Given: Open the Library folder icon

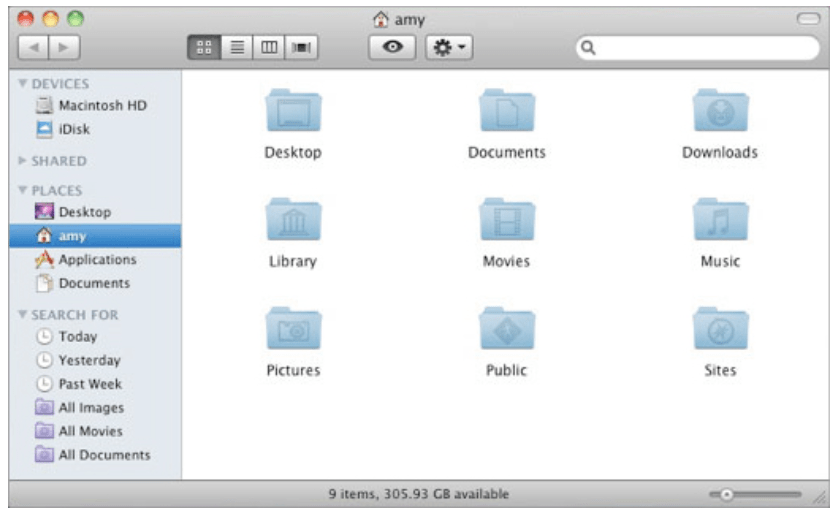Looking at the screenshot, I should point(292,220).
